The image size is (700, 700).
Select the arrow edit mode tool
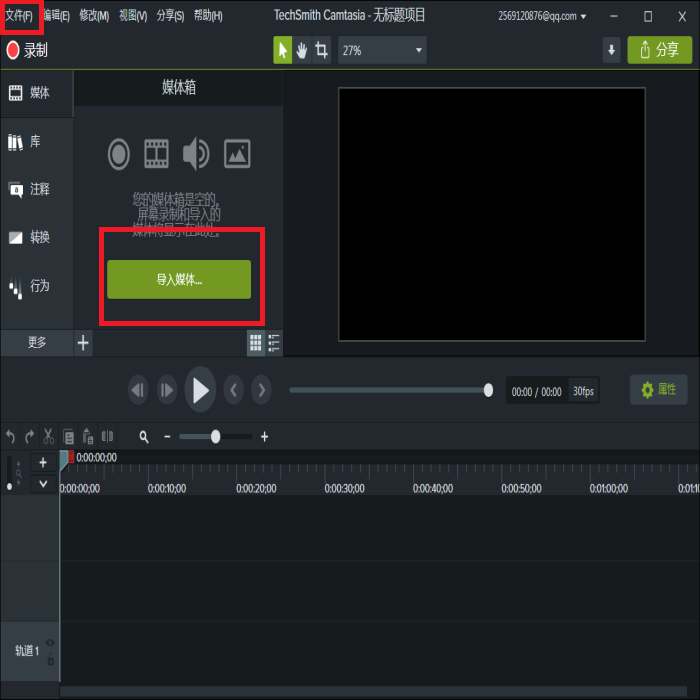(283, 50)
